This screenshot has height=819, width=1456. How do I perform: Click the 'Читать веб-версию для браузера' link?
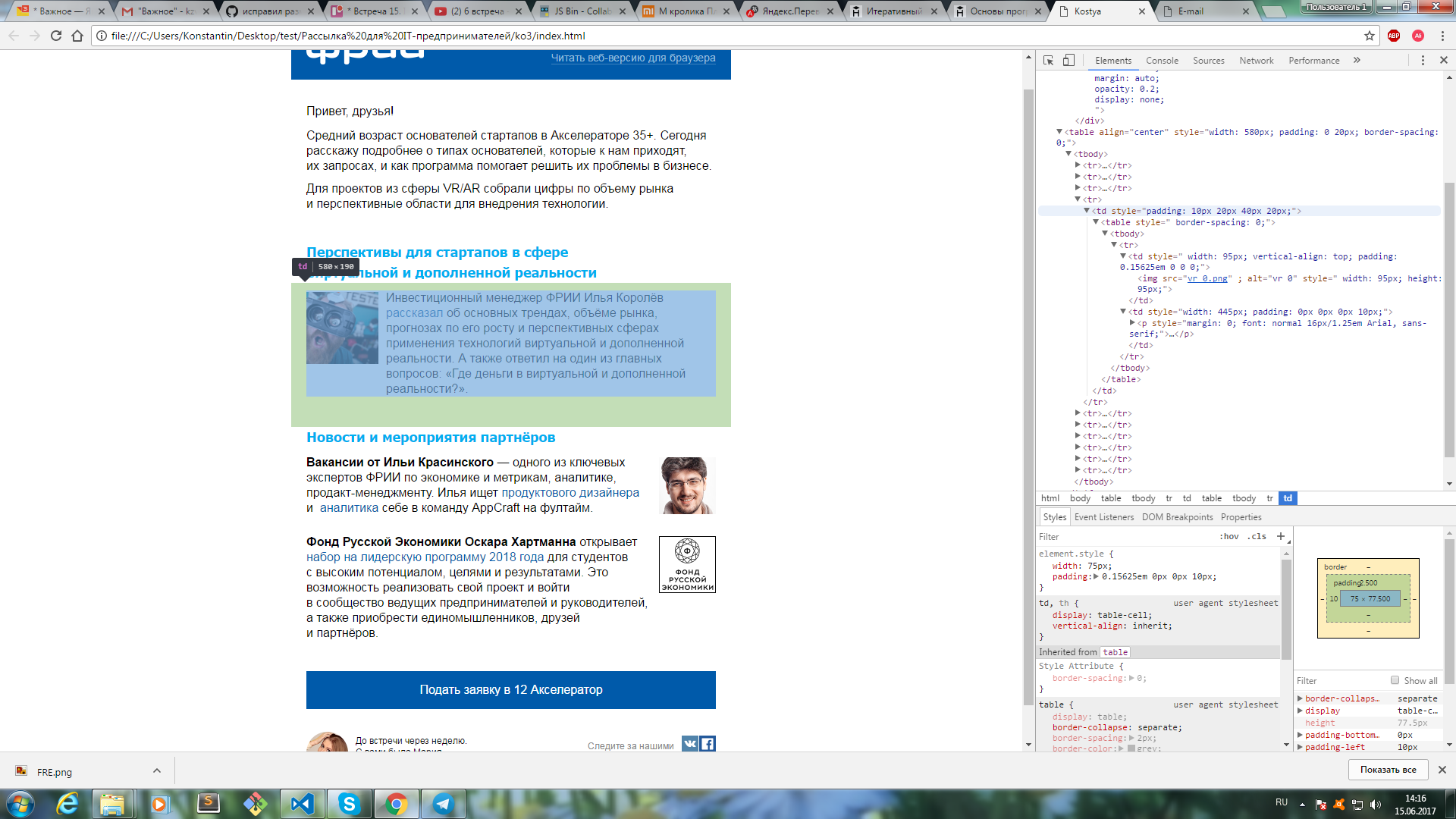click(x=633, y=58)
